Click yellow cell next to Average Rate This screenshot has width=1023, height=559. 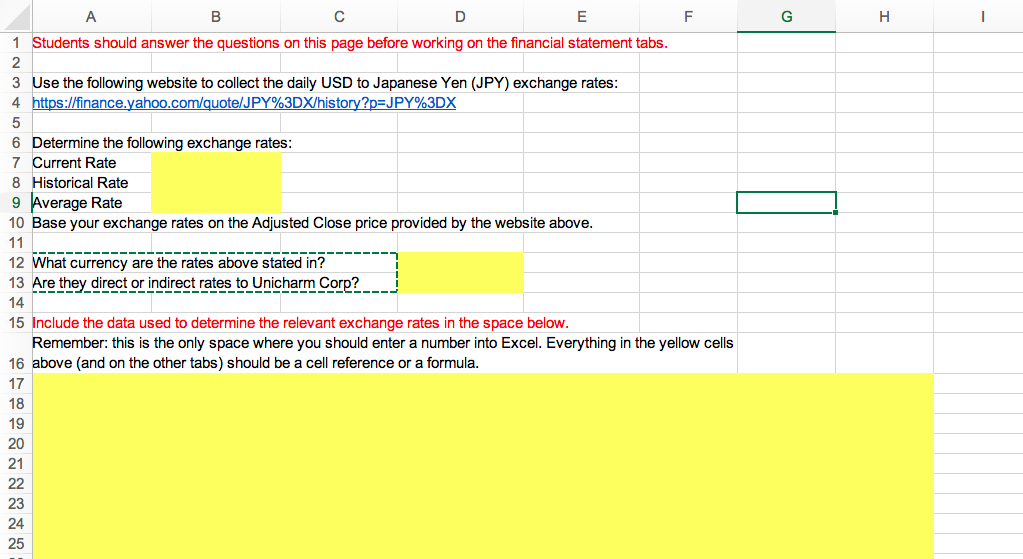point(216,203)
